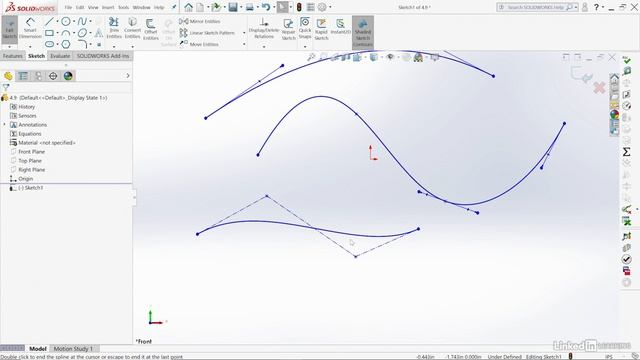Select the Smart Dimension tool
The image size is (640, 360).
pos(30,29)
